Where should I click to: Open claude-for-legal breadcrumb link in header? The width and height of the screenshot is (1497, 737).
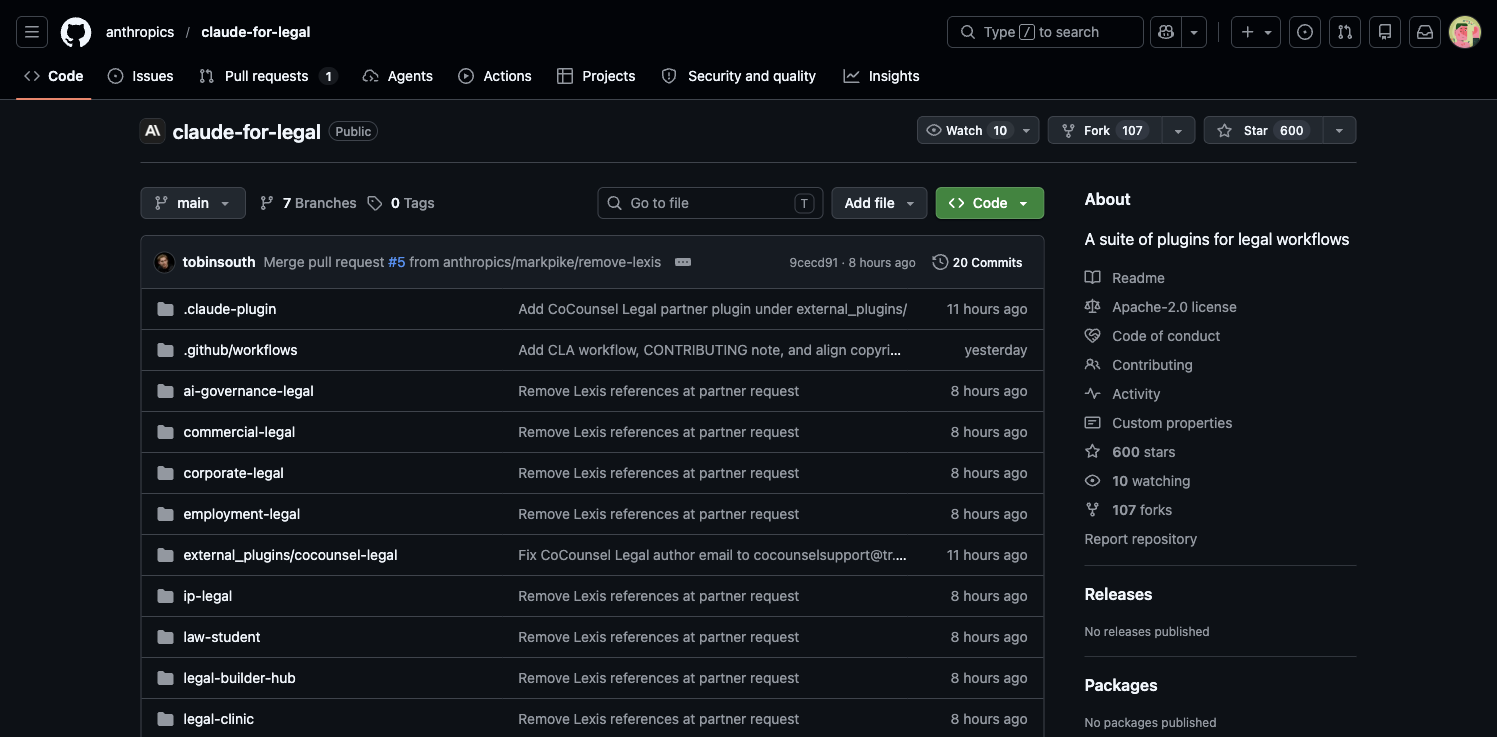256,32
